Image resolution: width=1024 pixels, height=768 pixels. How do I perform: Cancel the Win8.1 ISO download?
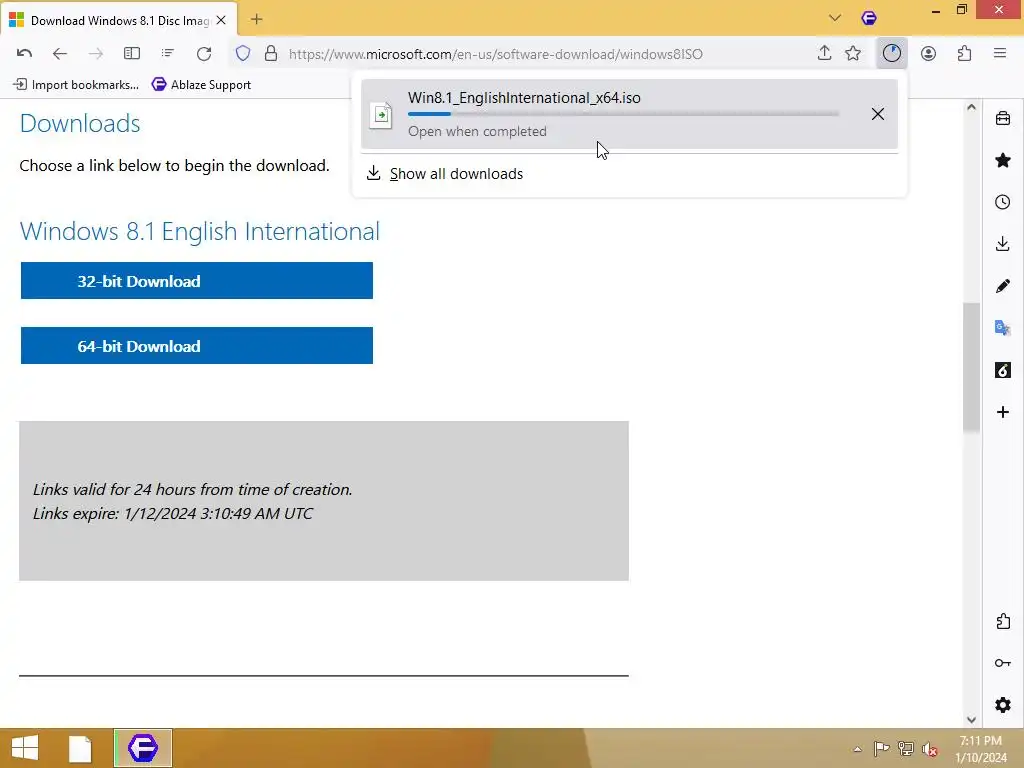[x=878, y=114]
